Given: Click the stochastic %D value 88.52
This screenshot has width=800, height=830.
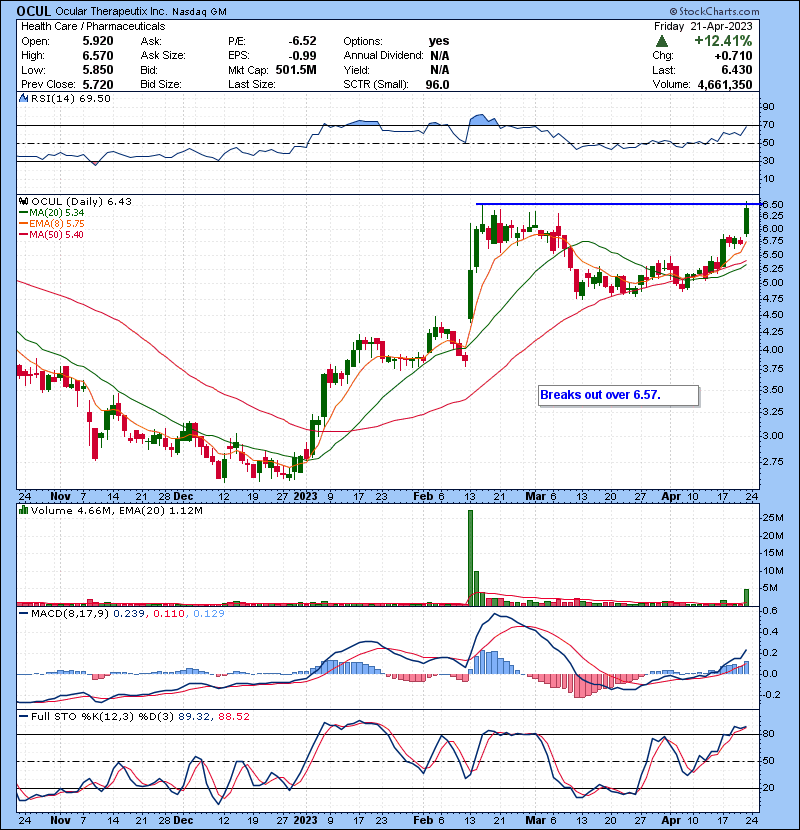Looking at the screenshot, I should (233, 717).
